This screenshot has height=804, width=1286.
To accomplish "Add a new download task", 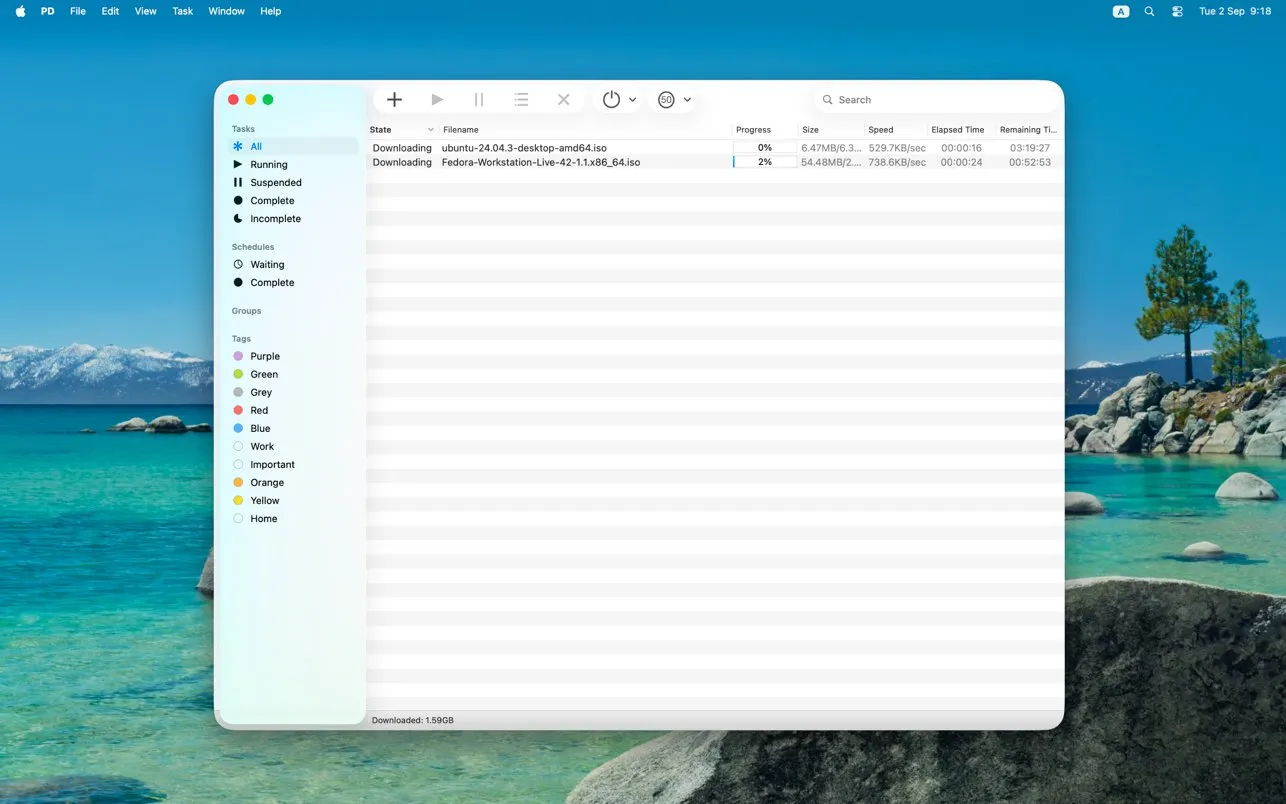I will coord(394,99).
